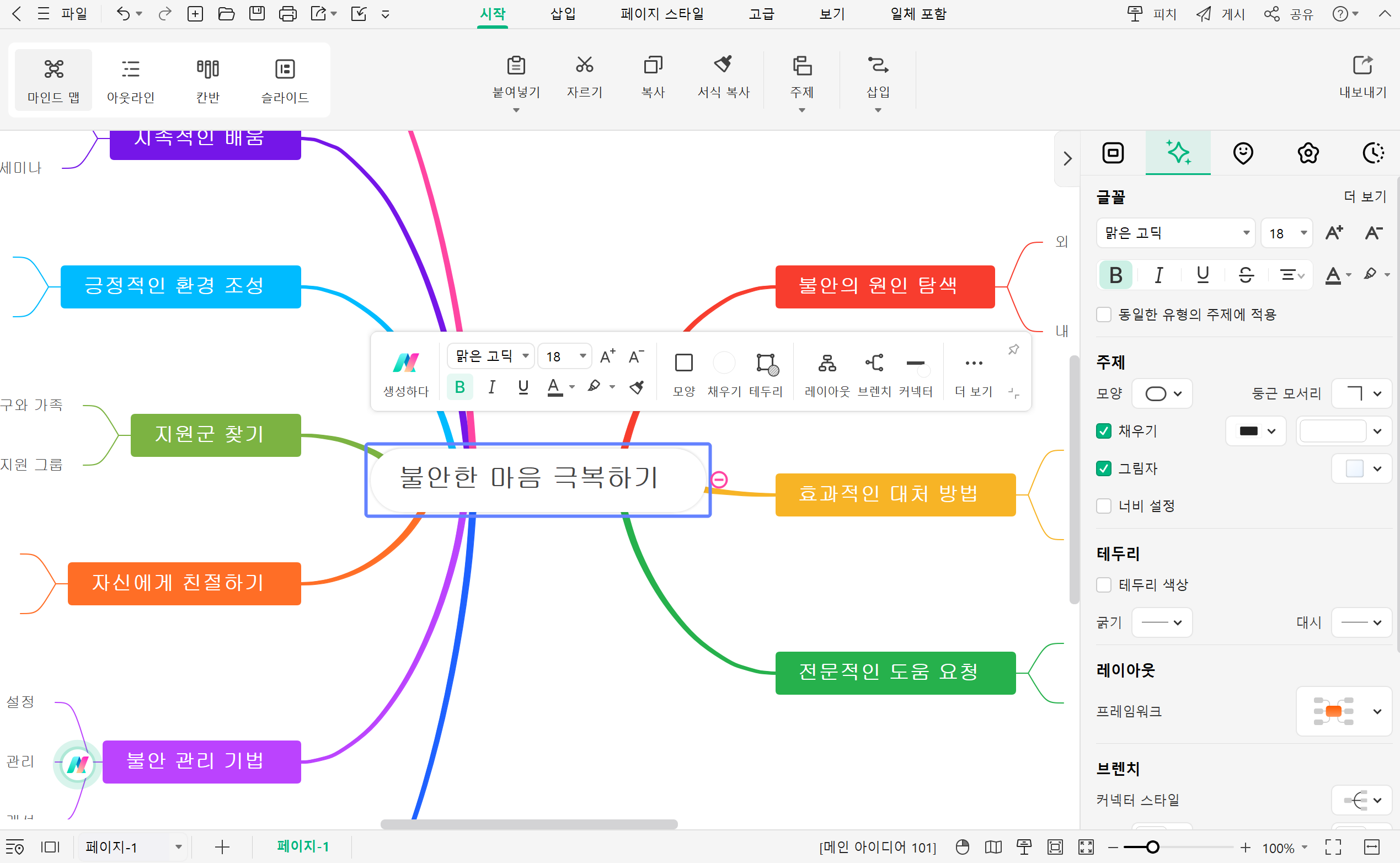This screenshot has width=1400, height=863.
Task: Open the topic format square panel tab
Action: click(1113, 153)
